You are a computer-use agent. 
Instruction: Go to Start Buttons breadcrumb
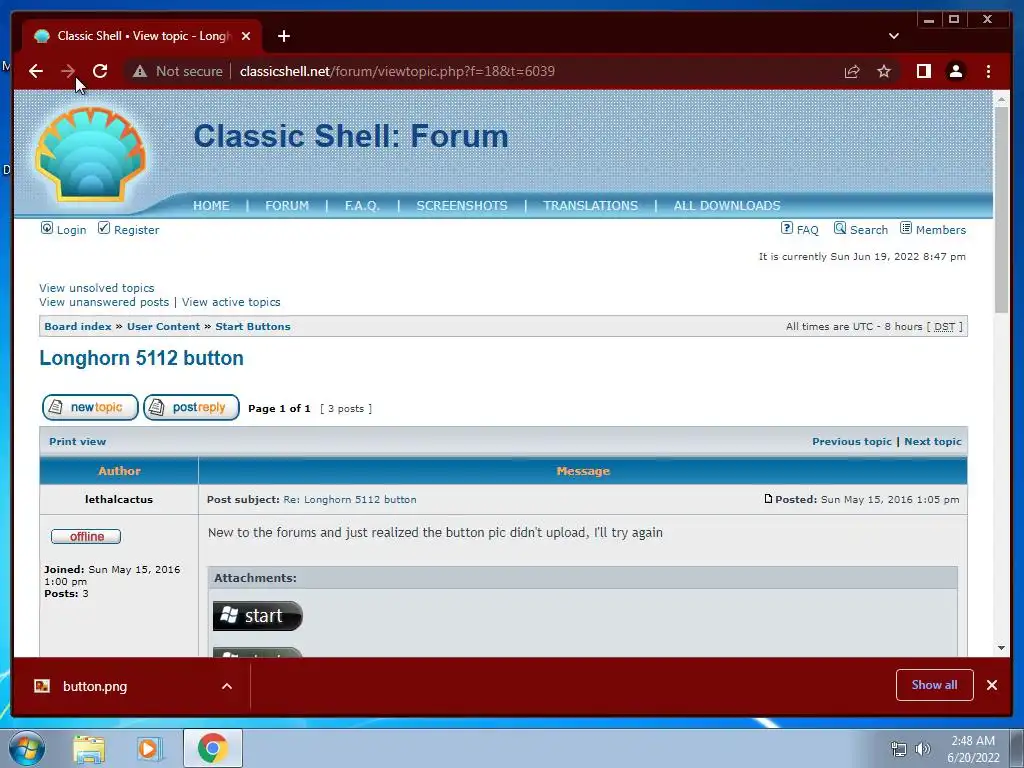click(x=253, y=327)
